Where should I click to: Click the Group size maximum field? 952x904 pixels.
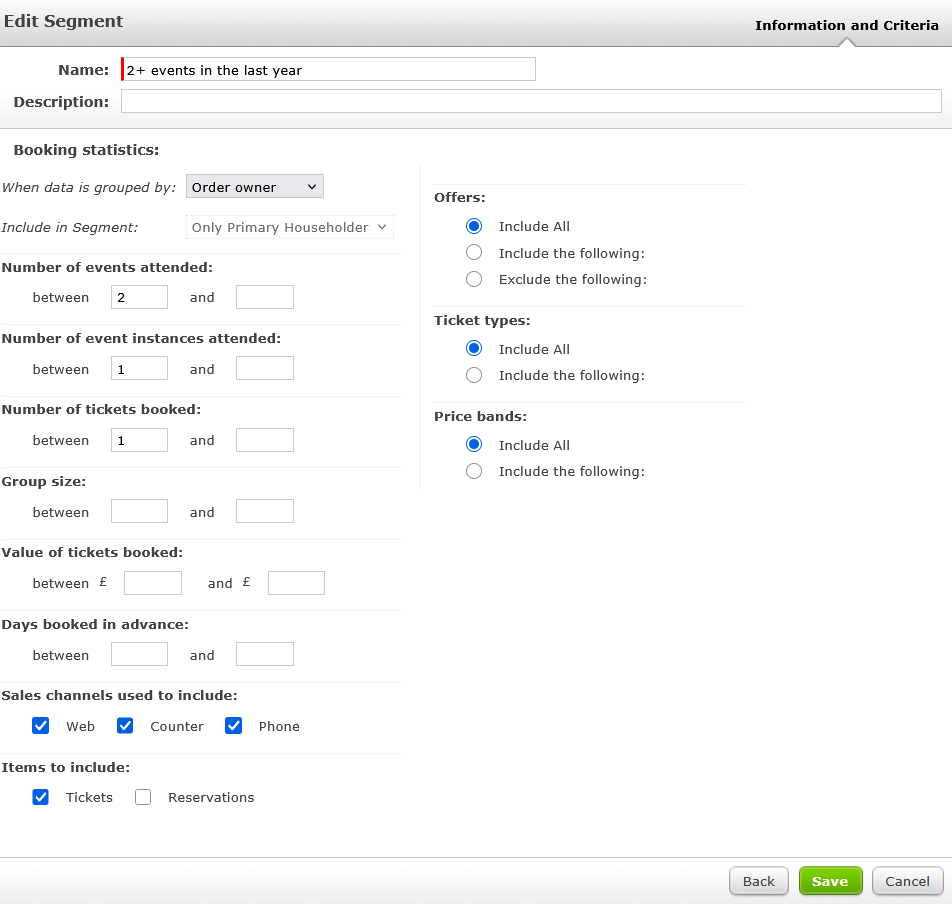click(264, 512)
